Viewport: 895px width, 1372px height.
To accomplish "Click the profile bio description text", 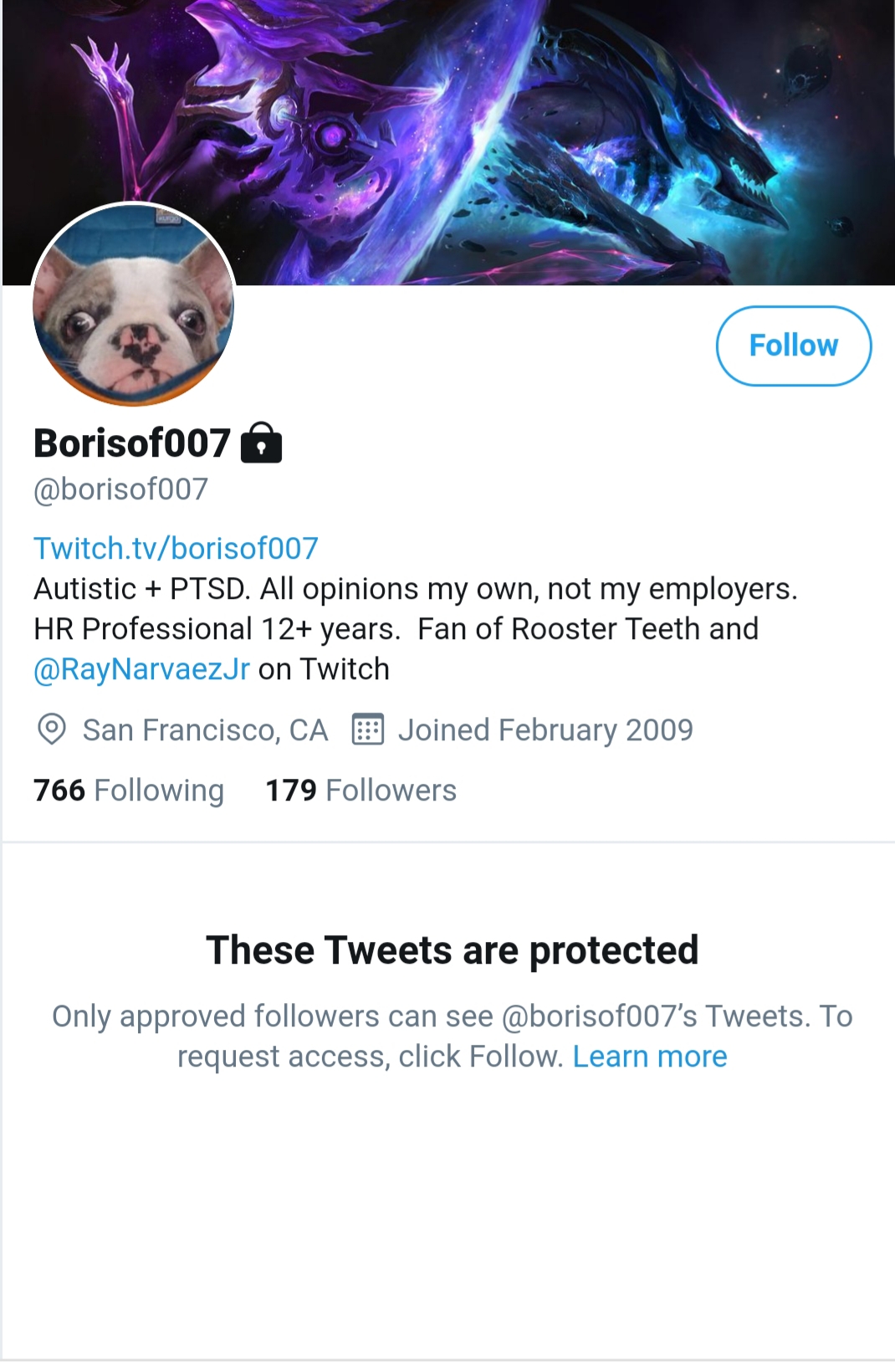I will [416, 629].
